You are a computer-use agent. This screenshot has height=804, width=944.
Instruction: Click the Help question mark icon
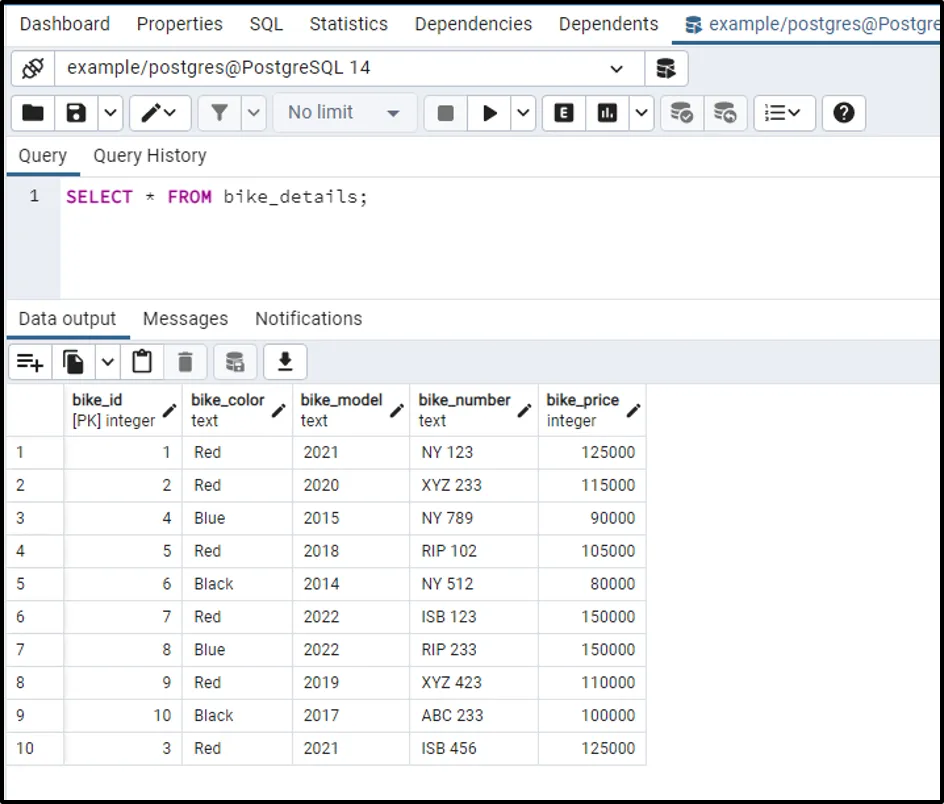(843, 113)
